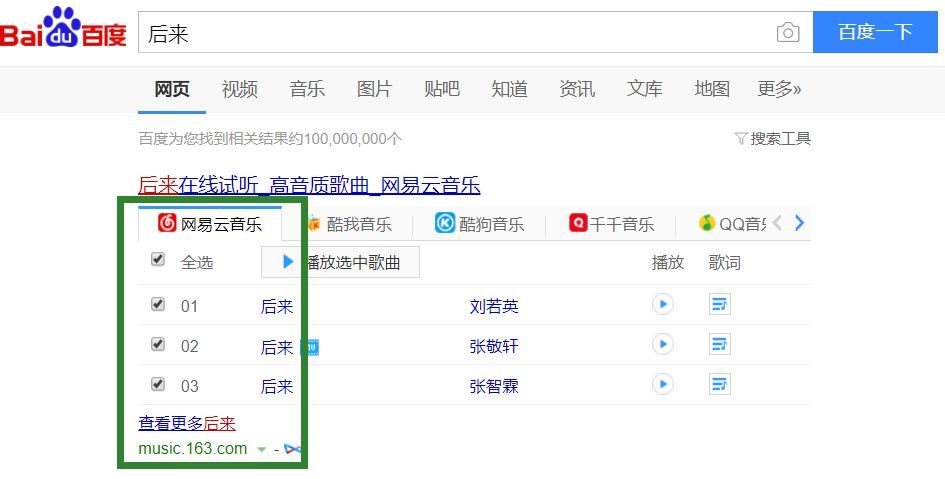
Task: Play 刘若英 后来 song
Action: [x=662, y=304]
